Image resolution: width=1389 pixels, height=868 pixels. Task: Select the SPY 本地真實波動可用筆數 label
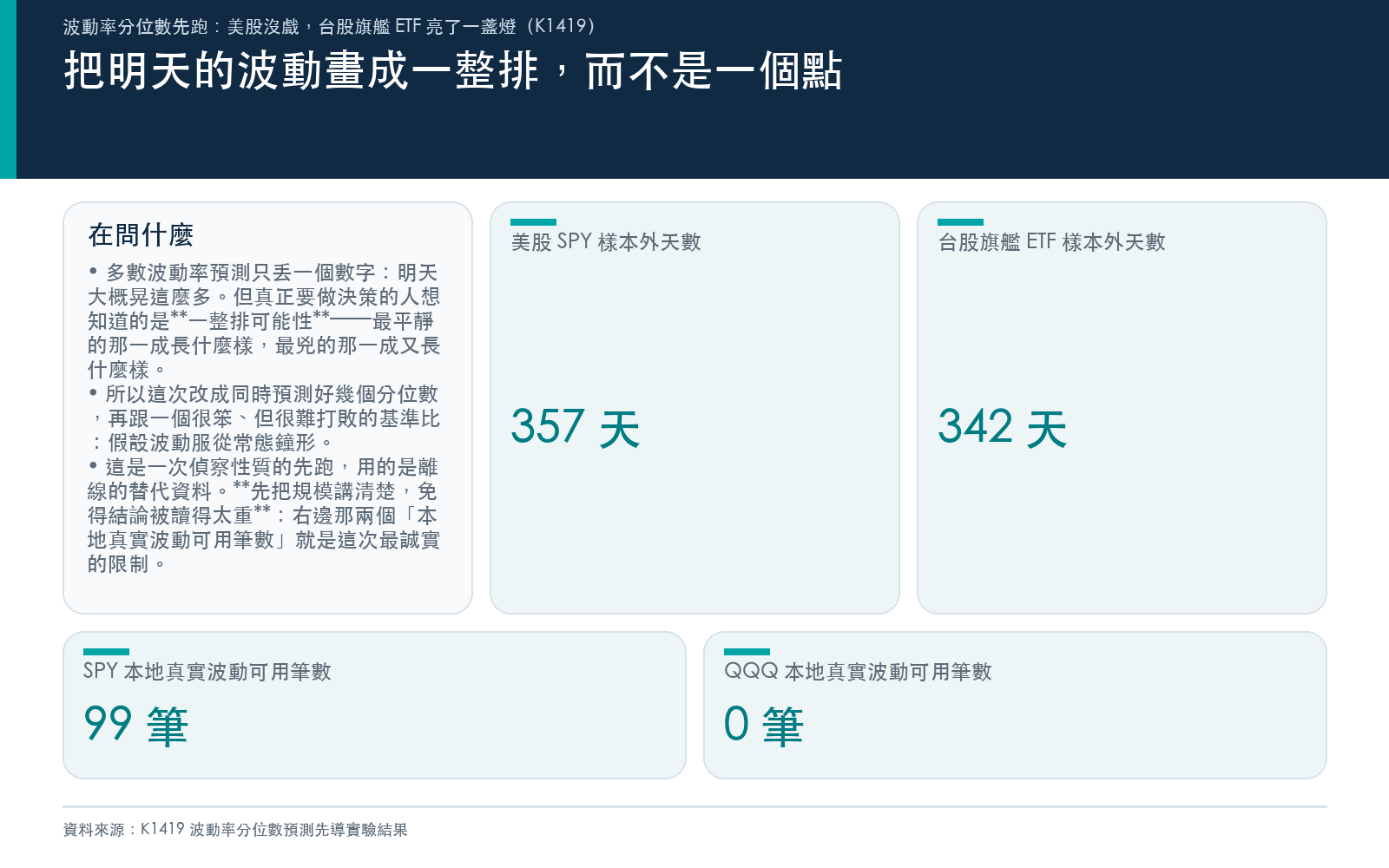point(207,672)
